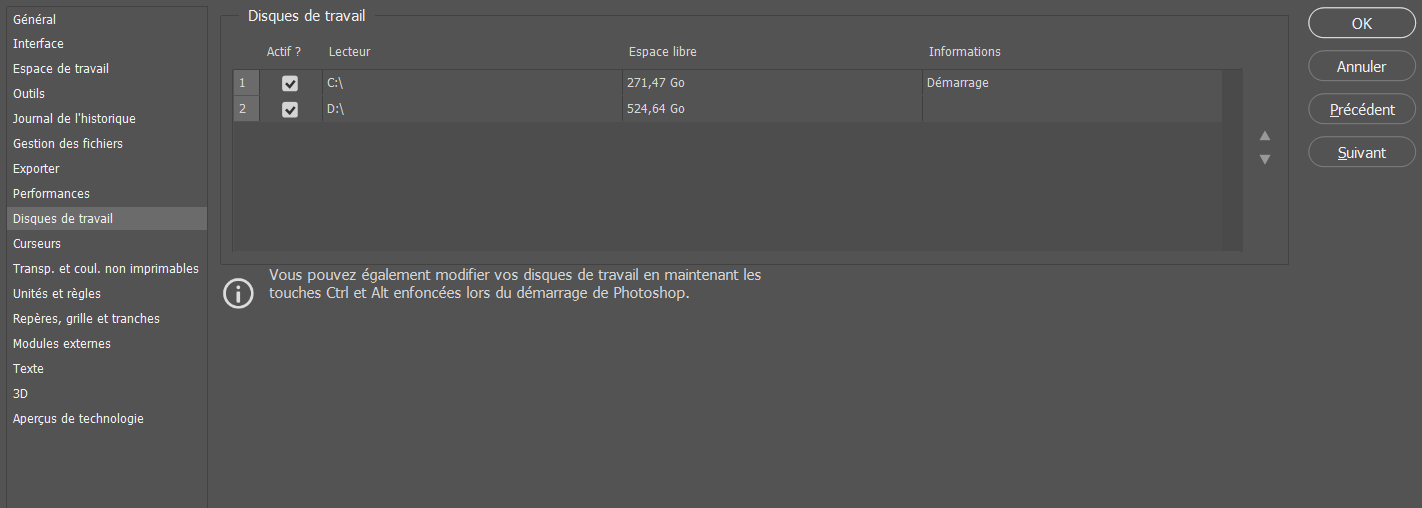Select Unités et règles in the list
This screenshot has height=508, width=1422.
tap(57, 294)
